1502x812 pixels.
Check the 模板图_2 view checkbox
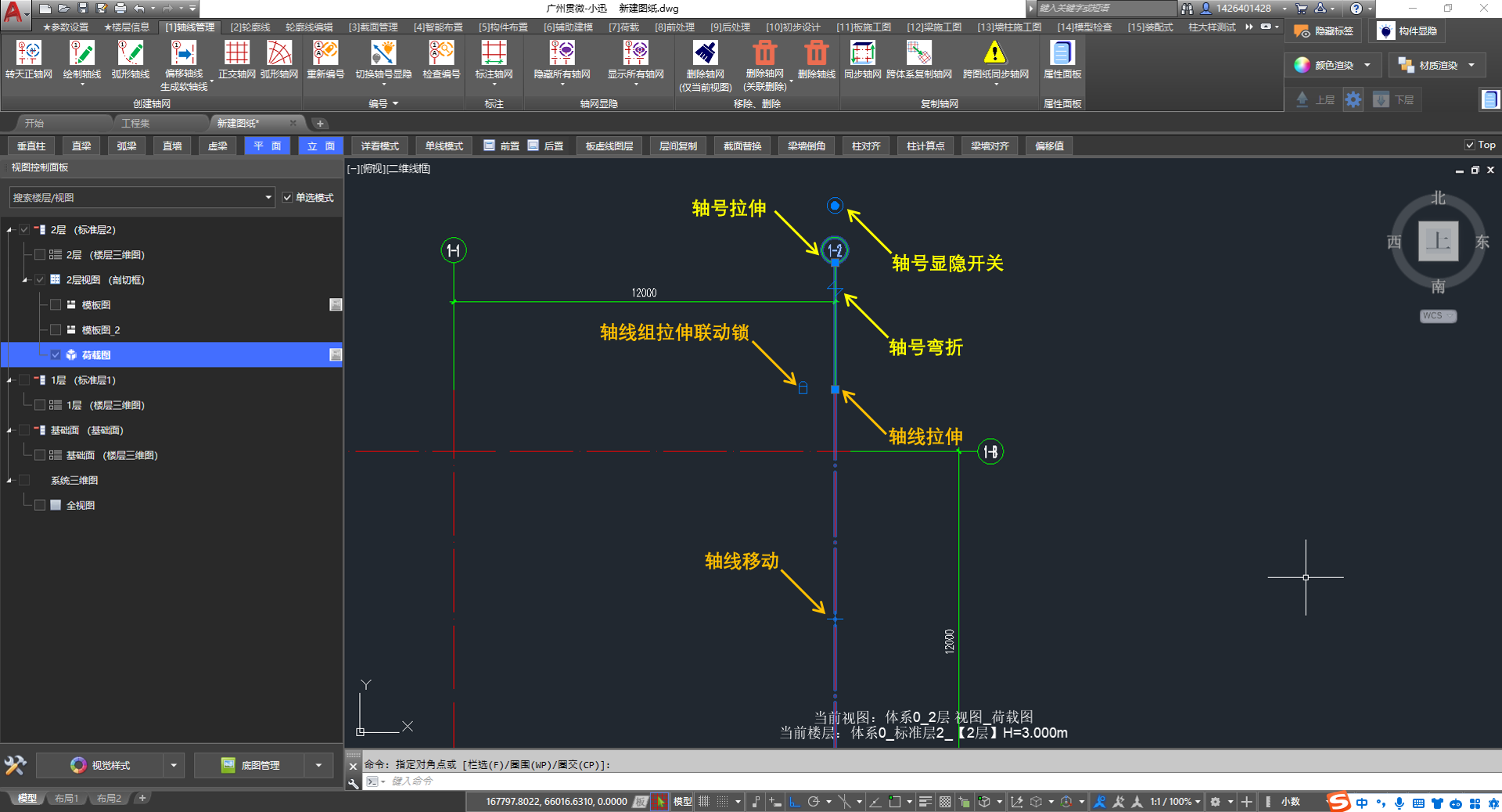[x=56, y=330]
